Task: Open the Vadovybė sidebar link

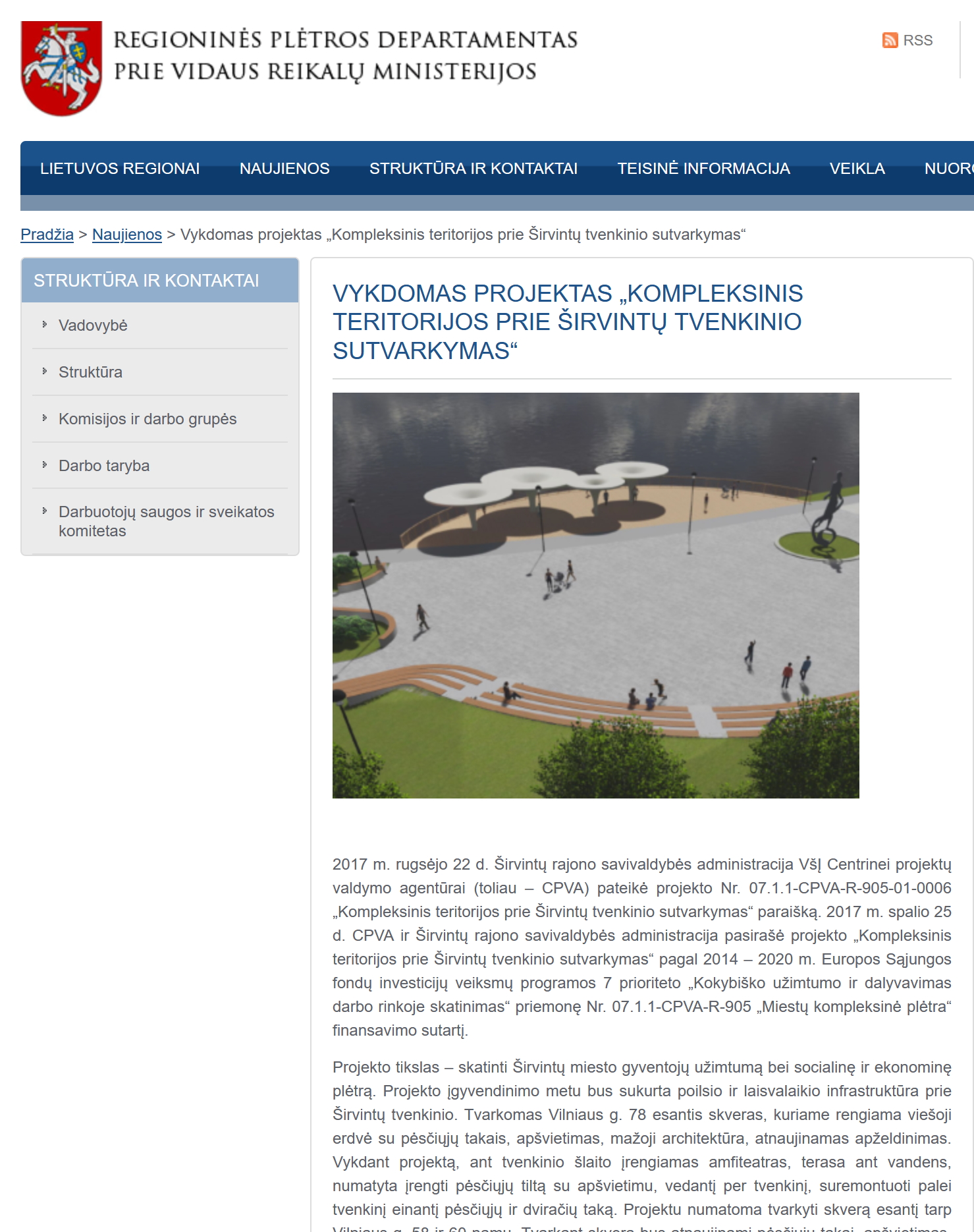Action: click(x=93, y=325)
